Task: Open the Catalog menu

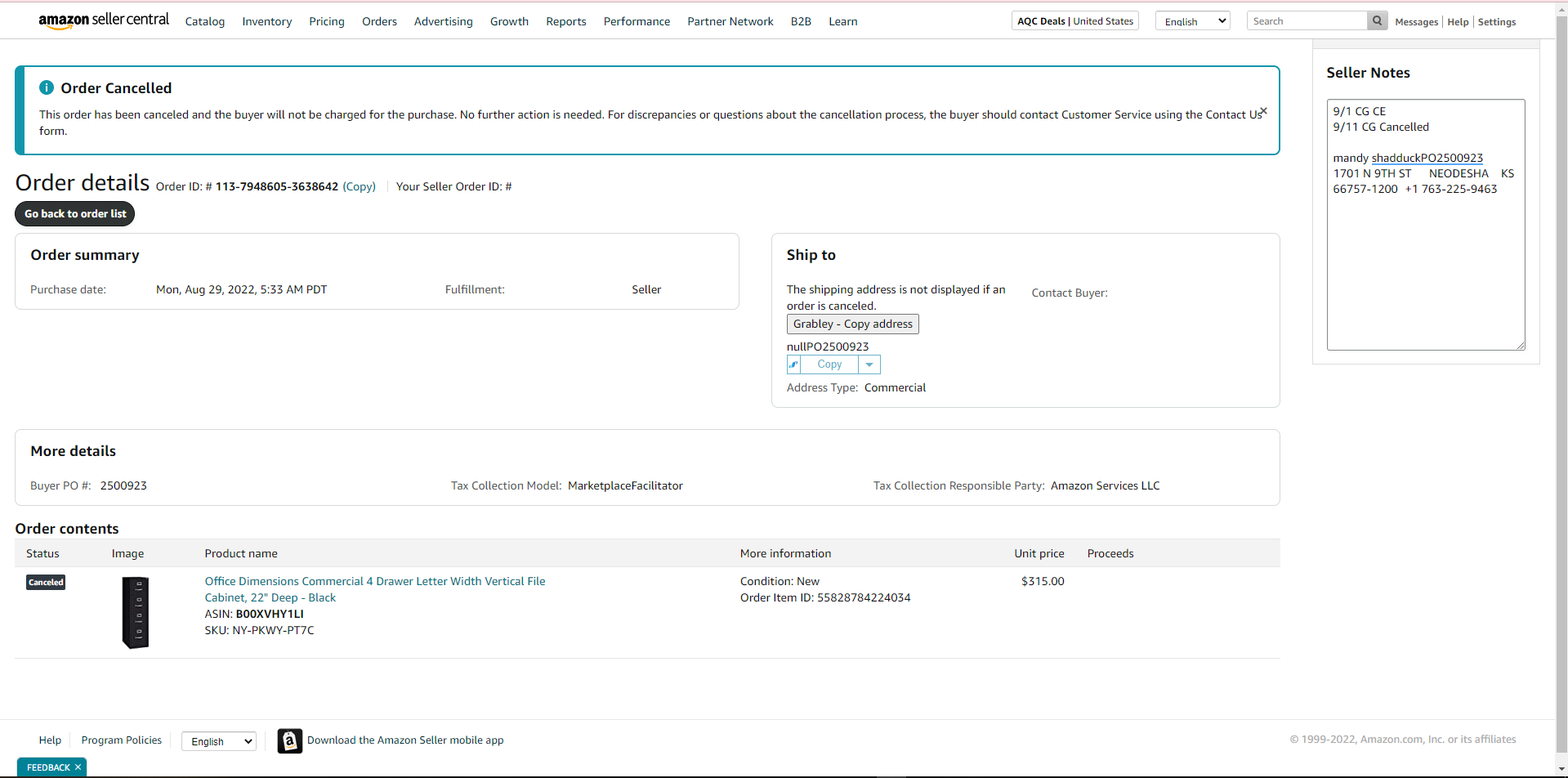Action: pyautogui.click(x=205, y=21)
